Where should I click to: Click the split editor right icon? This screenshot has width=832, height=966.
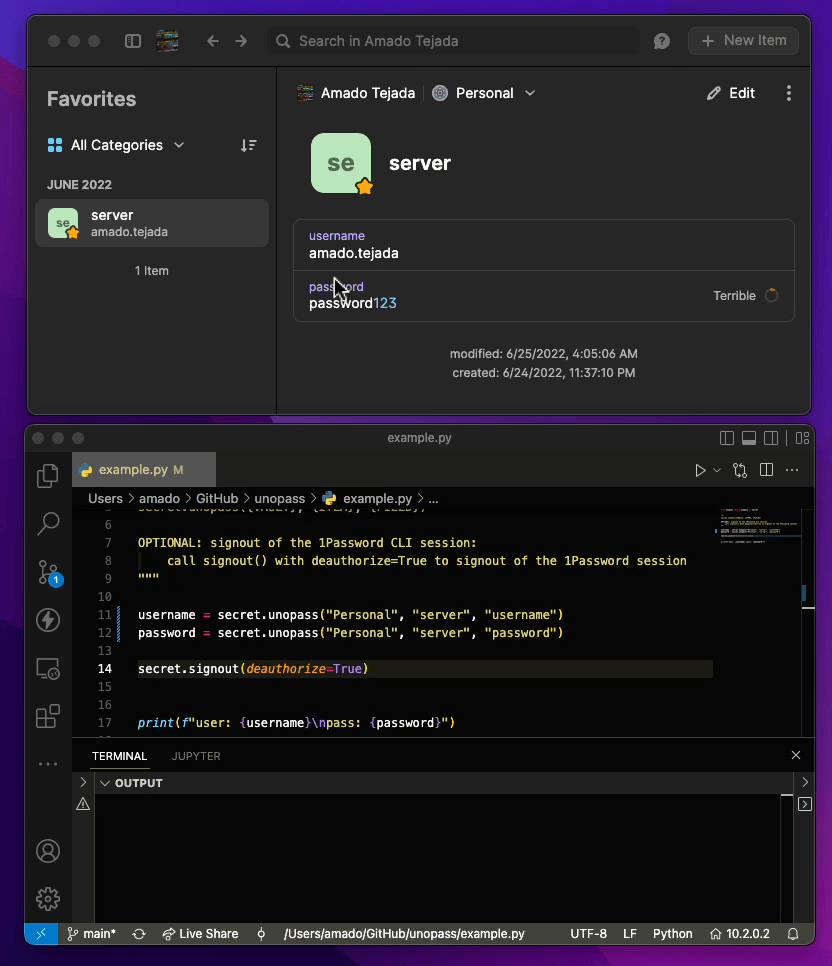tap(766, 470)
